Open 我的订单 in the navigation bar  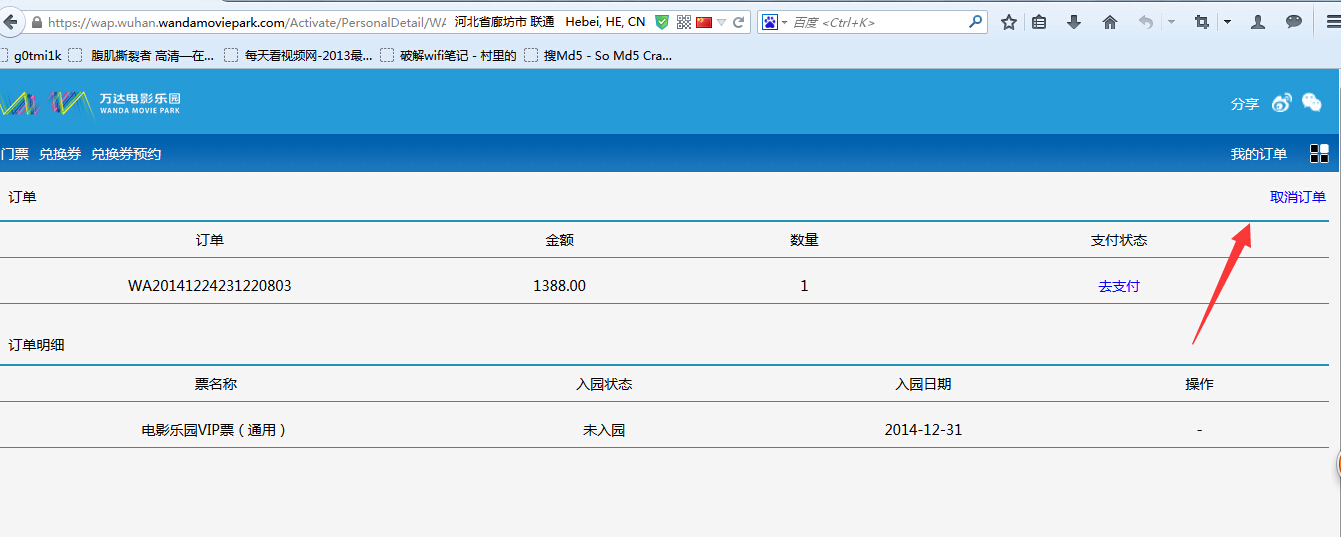coord(1259,154)
